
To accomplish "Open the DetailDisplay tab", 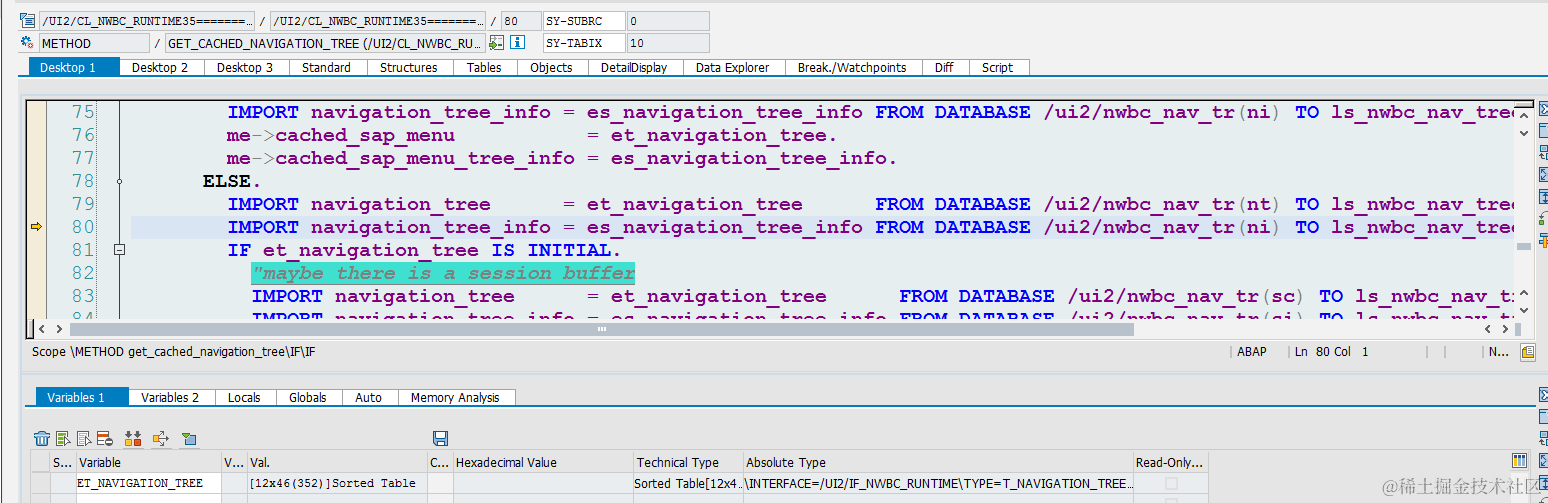I will tap(634, 67).
